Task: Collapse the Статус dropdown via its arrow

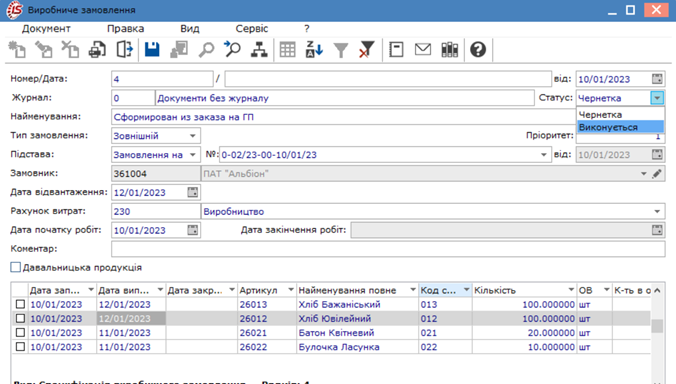Action: [657, 98]
